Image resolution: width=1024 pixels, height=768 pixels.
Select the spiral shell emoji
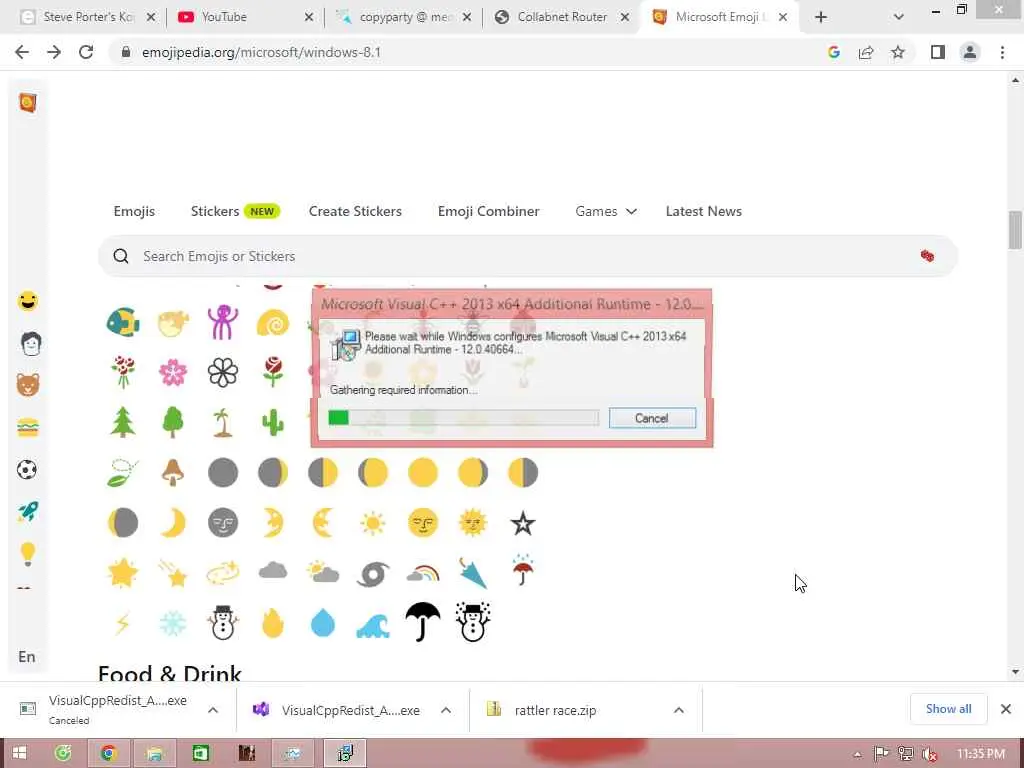(273, 323)
